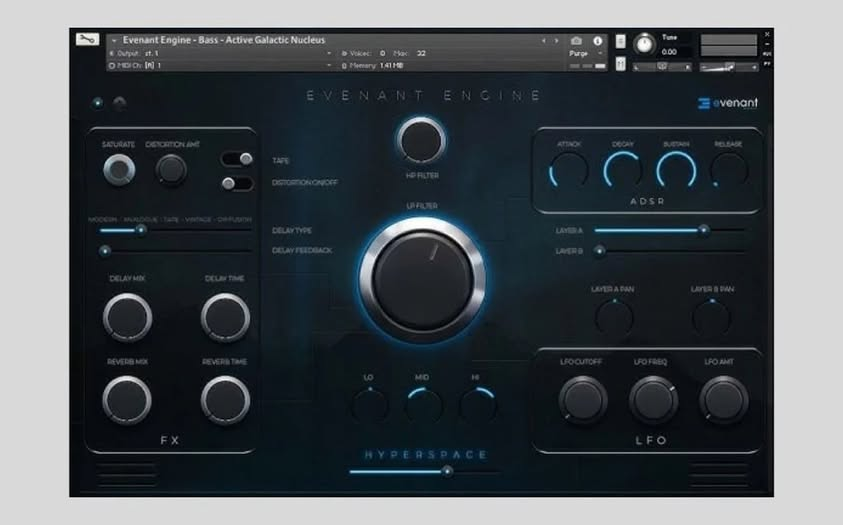
Task: Toggle the glowing blue page dot at top-left
Action: (97, 101)
